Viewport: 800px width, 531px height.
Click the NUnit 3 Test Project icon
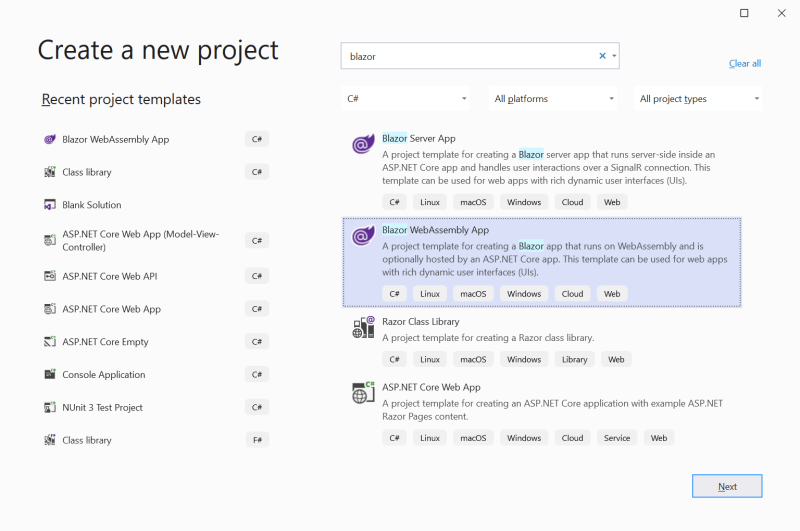pos(49,407)
